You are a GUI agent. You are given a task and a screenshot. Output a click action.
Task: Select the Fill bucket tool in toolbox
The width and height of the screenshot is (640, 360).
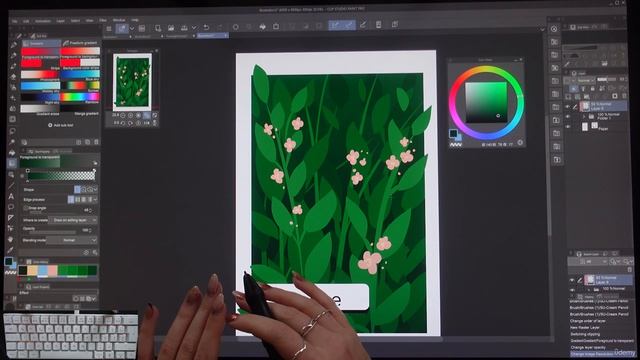pyautogui.click(x=11, y=153)
